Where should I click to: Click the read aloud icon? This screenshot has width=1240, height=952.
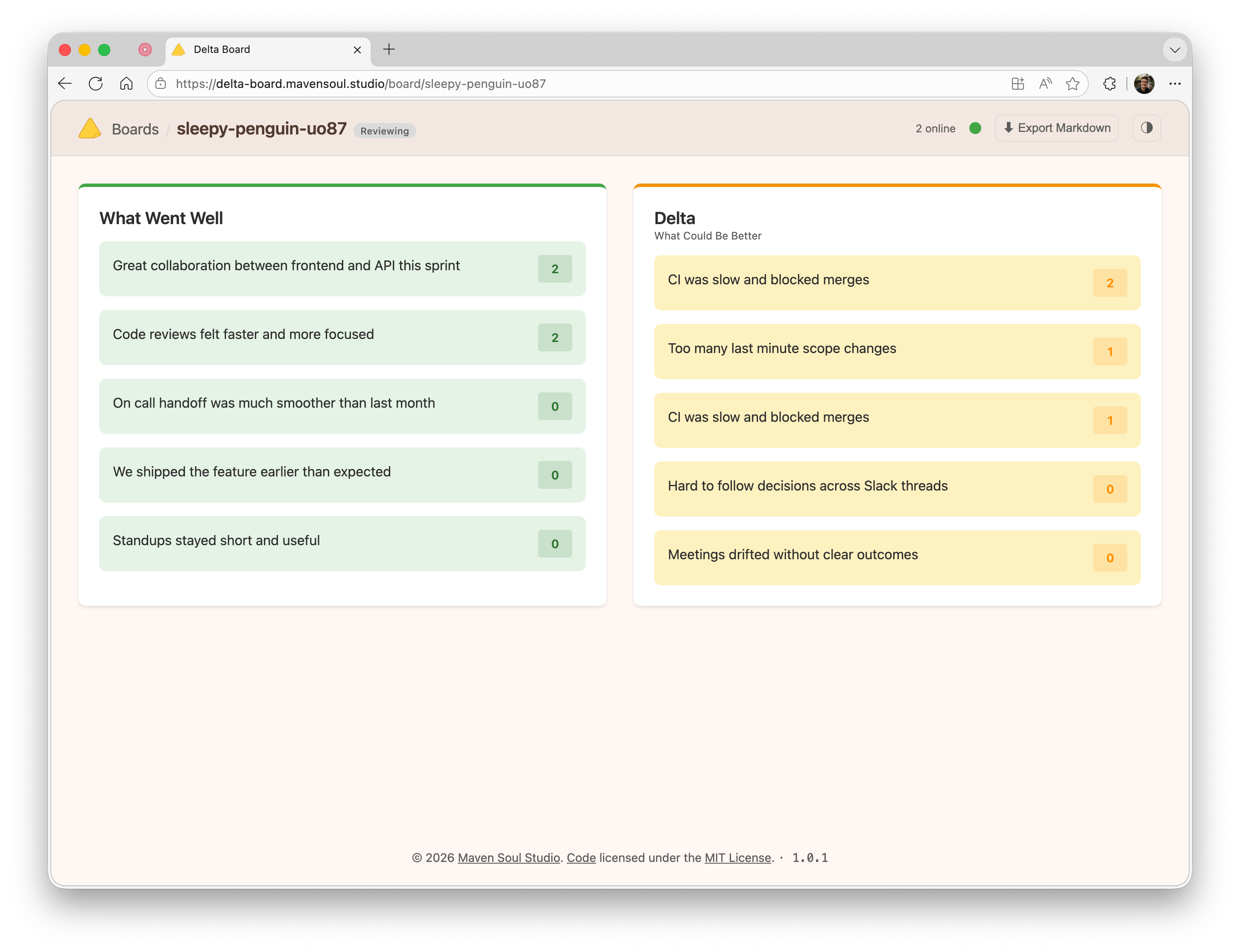1045,84
